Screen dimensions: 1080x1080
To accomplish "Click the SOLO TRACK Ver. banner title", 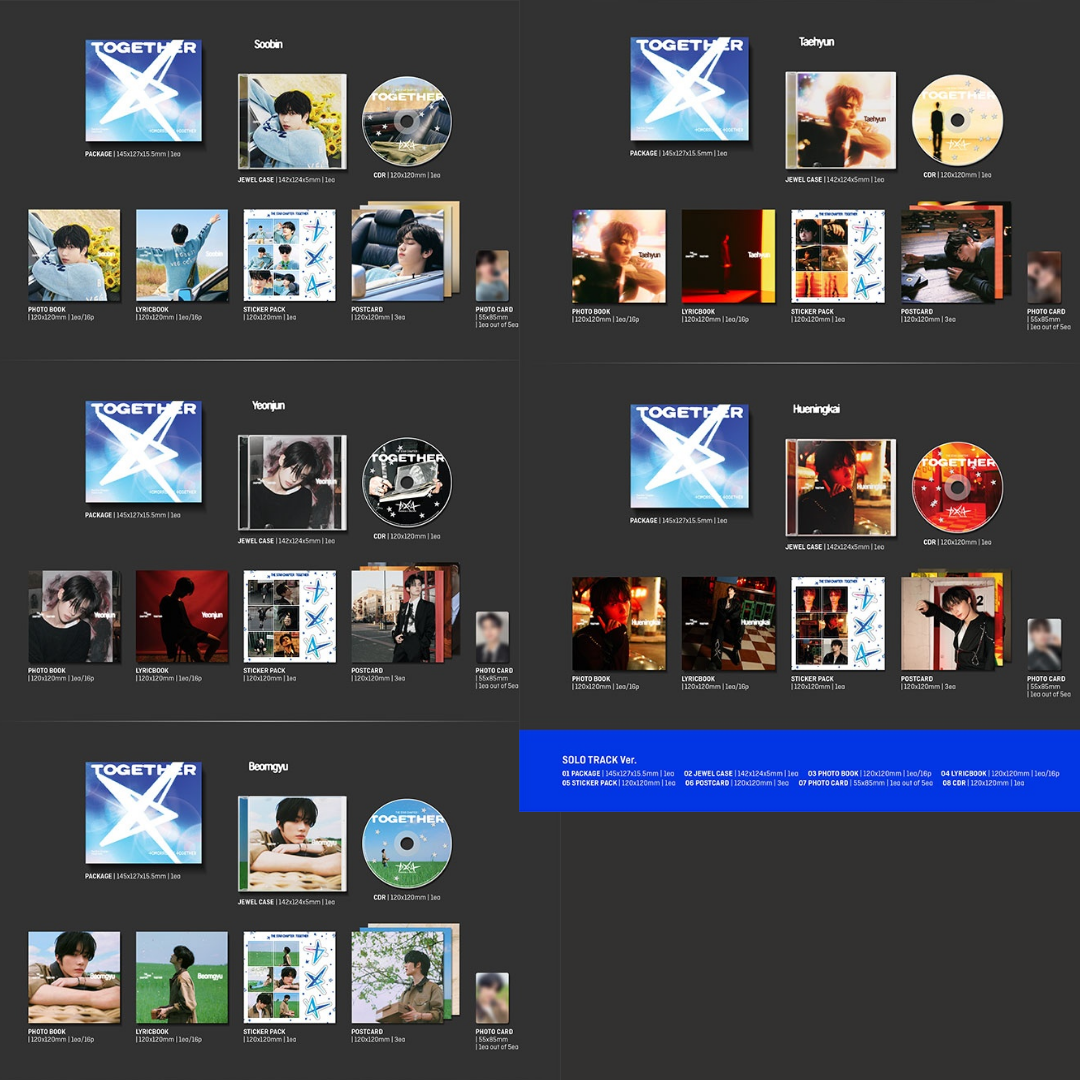I will pyautogui.click(x=599, y=760).
